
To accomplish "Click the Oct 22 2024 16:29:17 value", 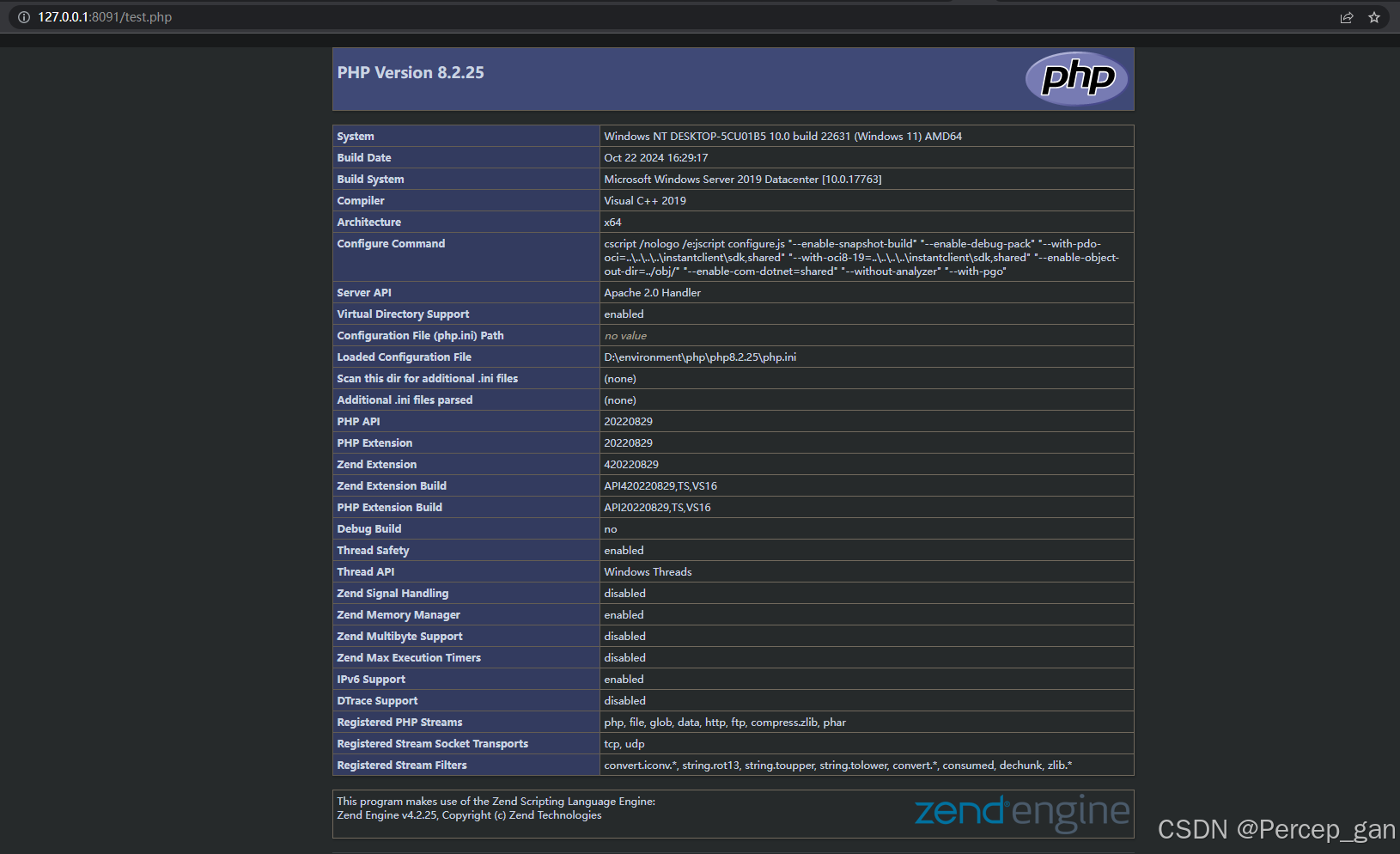I will coord(656,158).
